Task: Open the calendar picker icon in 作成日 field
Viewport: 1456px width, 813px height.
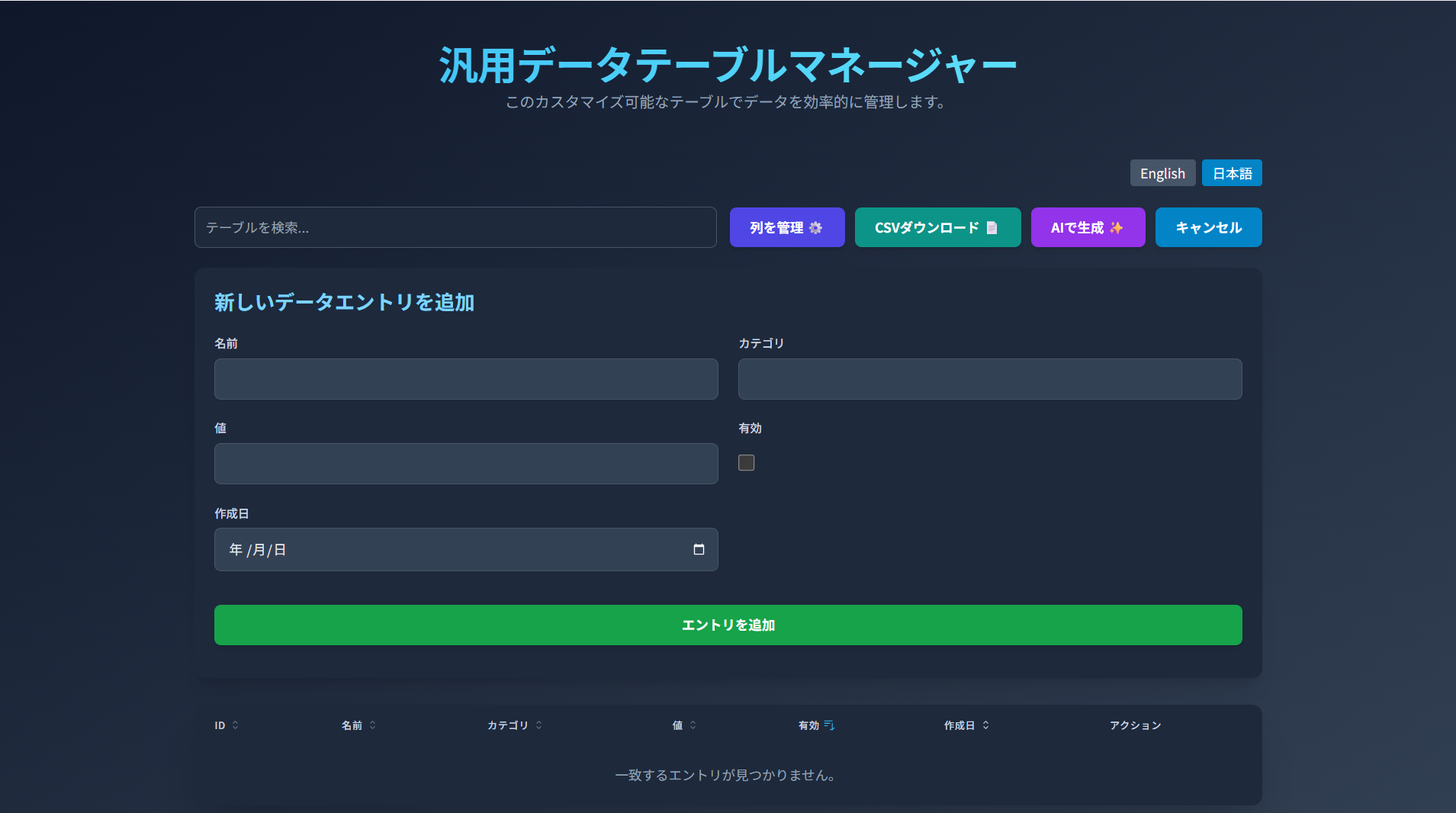Action: (x=698, y=550)
